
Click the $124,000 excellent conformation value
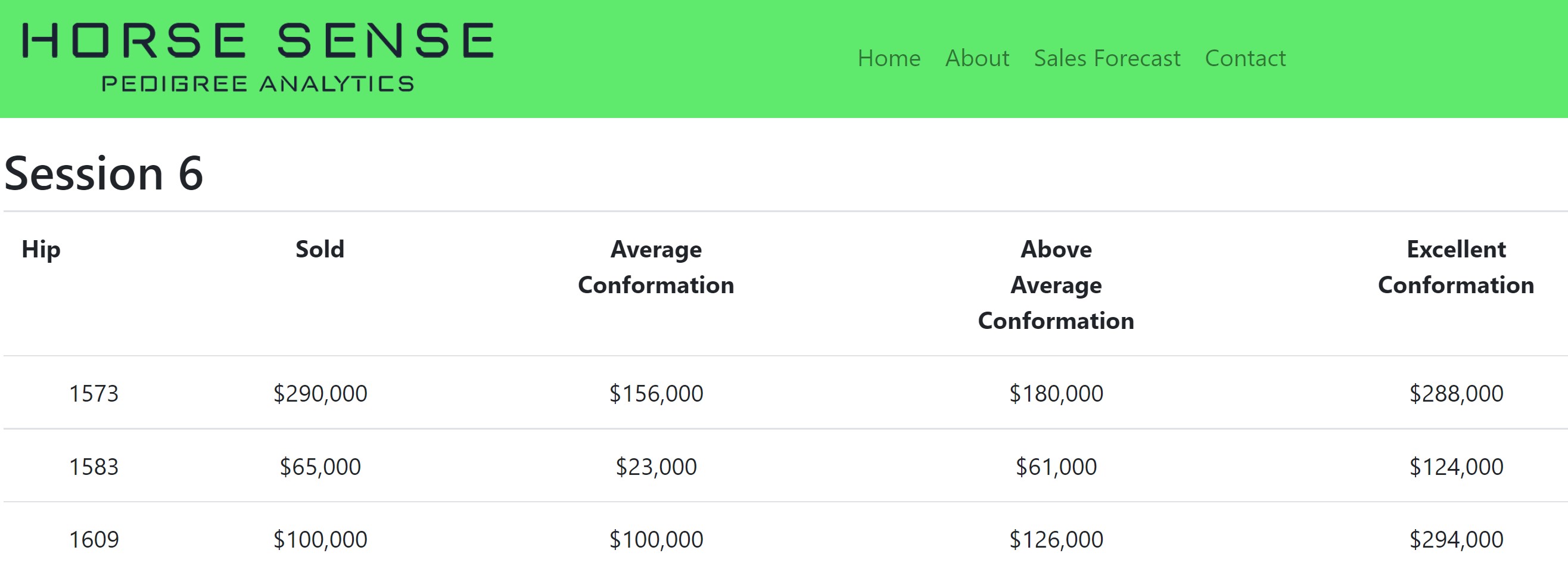[1455, 467]
